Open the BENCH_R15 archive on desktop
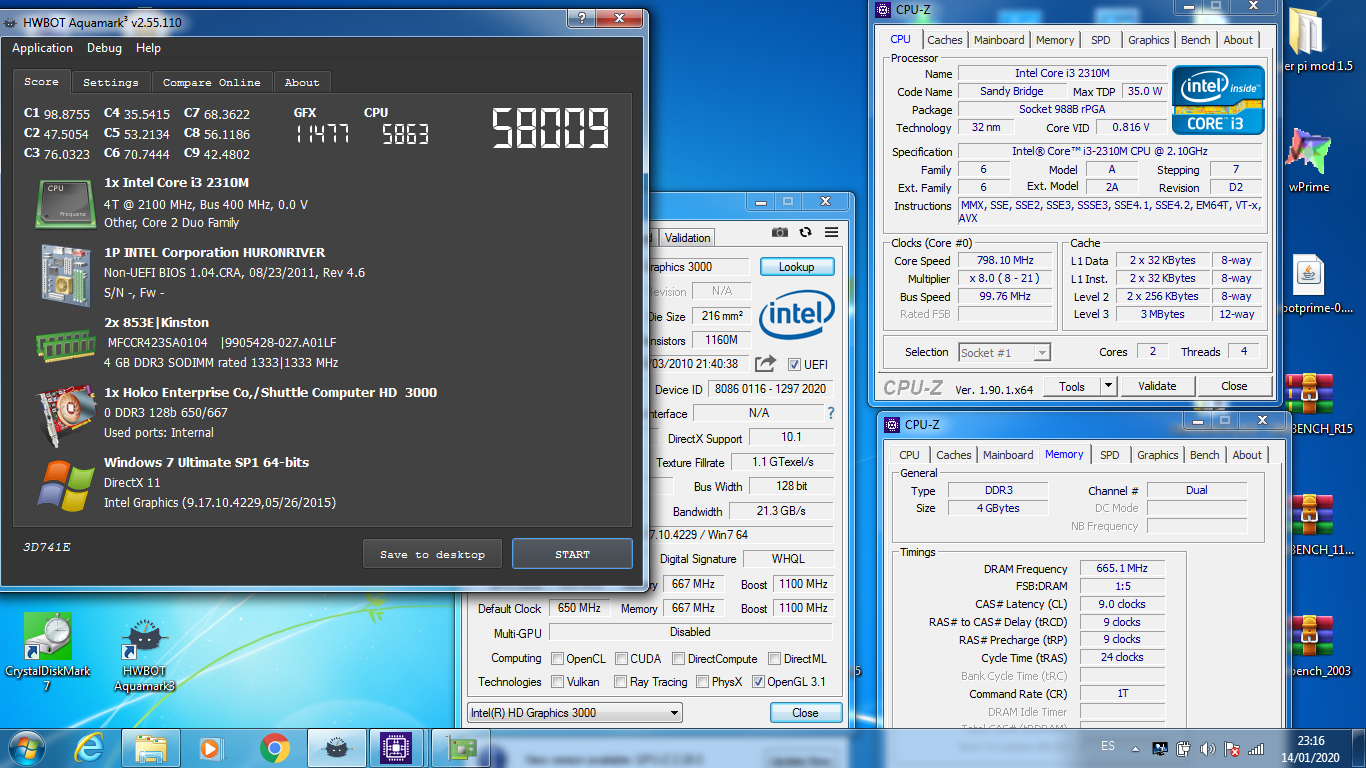Image resolution: width=1366 pixels, height=768 pixels. (x=1308, y=405)
